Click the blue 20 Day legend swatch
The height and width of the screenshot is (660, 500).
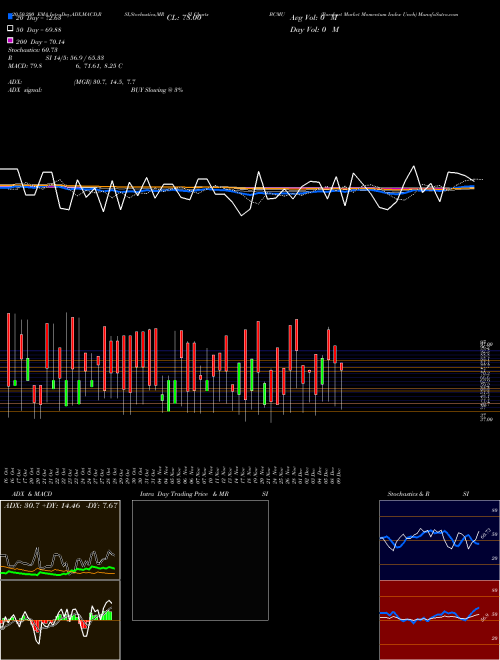coord(10,17)
